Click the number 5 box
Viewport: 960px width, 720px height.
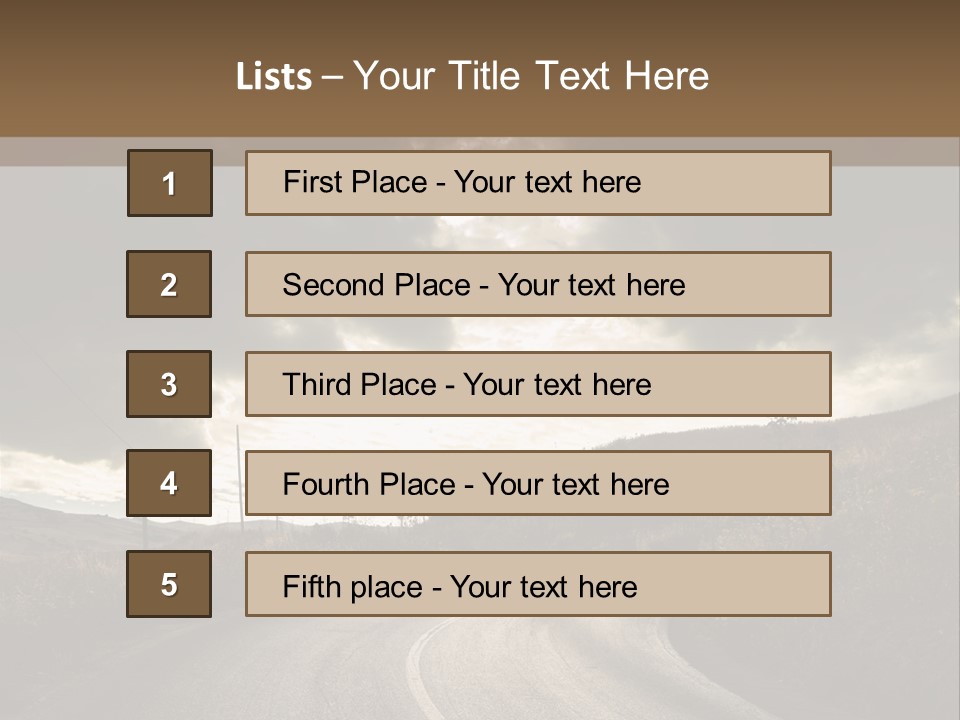169,584
